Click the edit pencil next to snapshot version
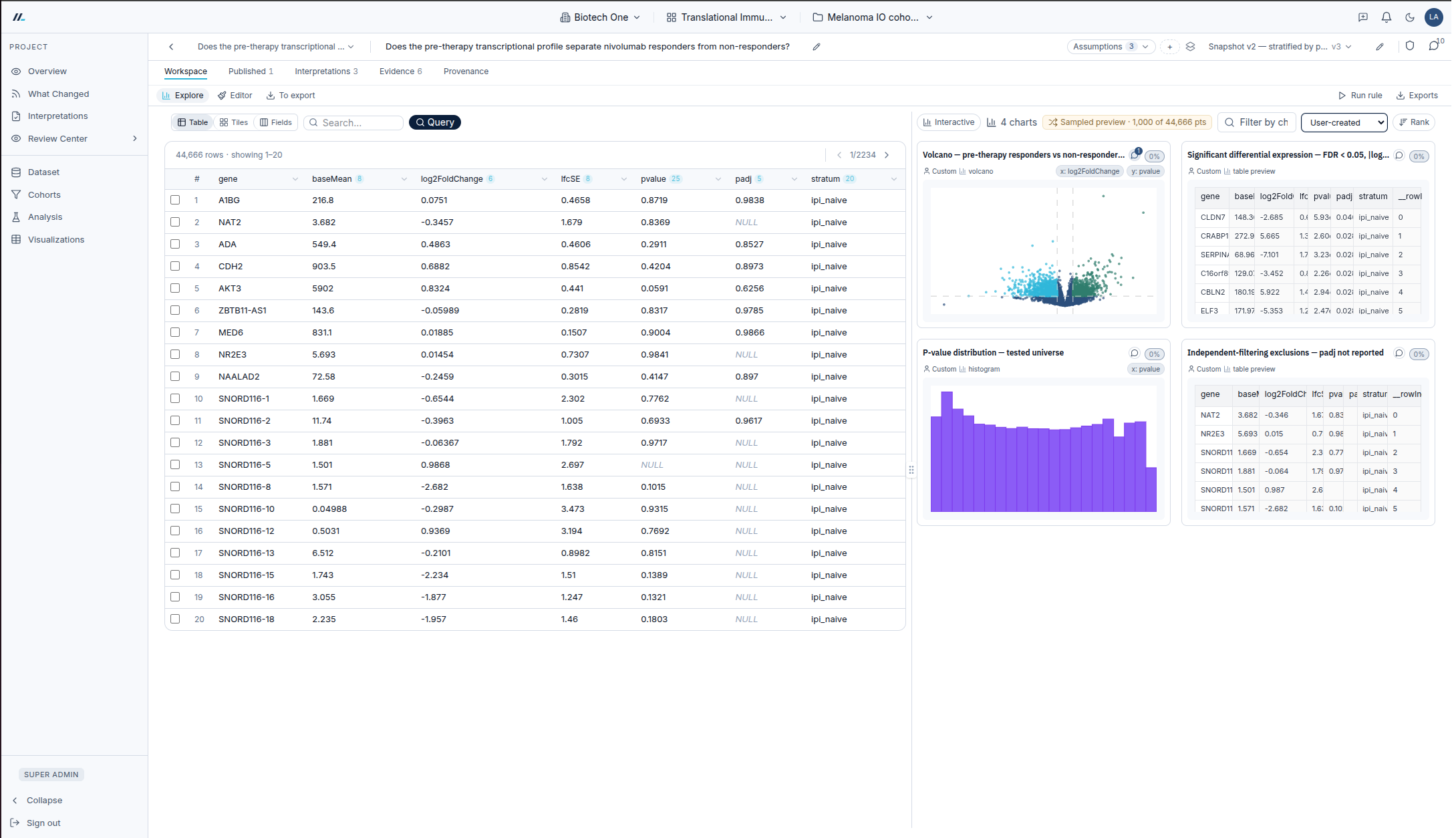Image resolution: width=1456 pixels, height=838 pixels. (x=1380, y=47)
